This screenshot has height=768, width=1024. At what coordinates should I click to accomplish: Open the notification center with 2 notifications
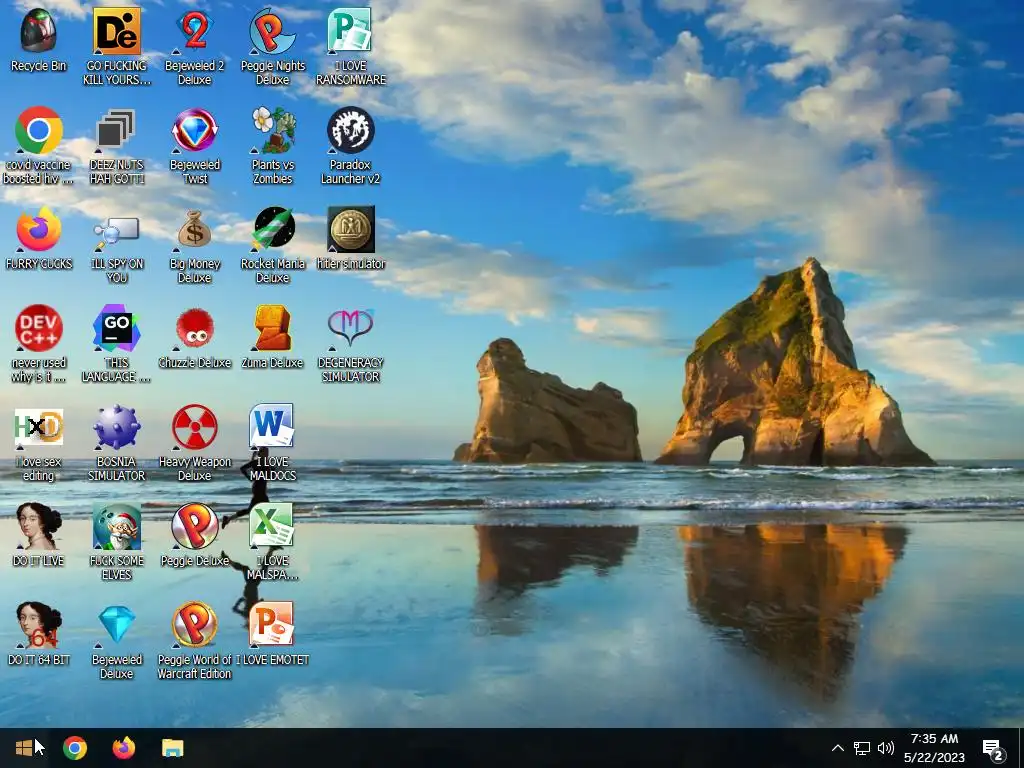(x=993, y=748)
